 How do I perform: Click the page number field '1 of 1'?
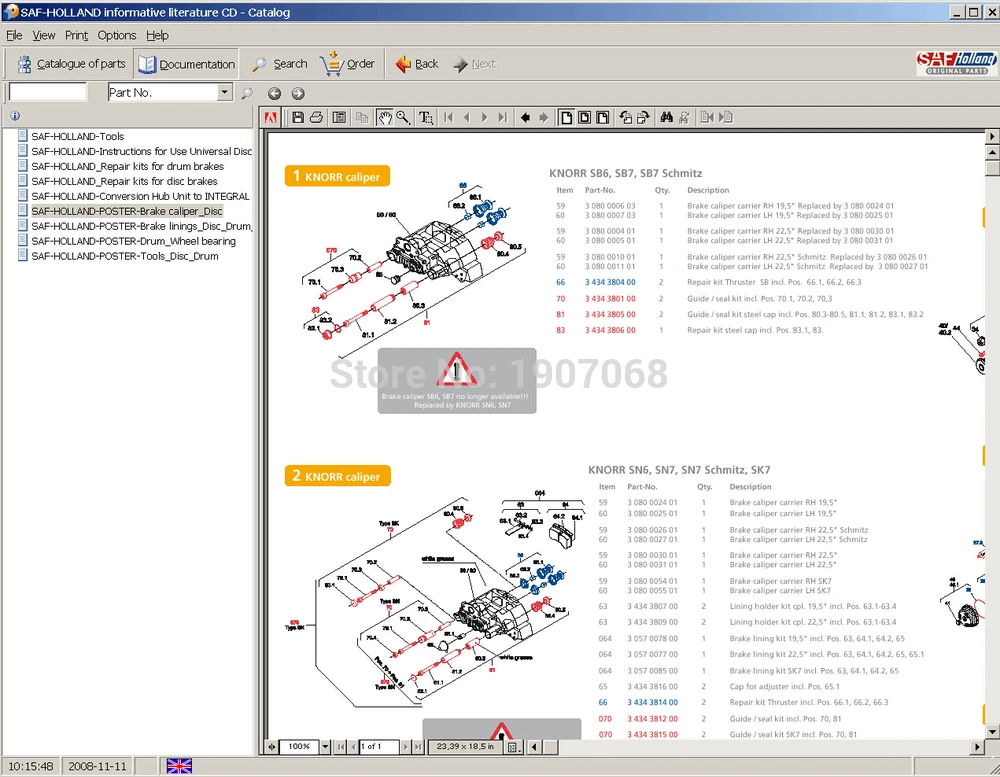click(x=379, y=746)
